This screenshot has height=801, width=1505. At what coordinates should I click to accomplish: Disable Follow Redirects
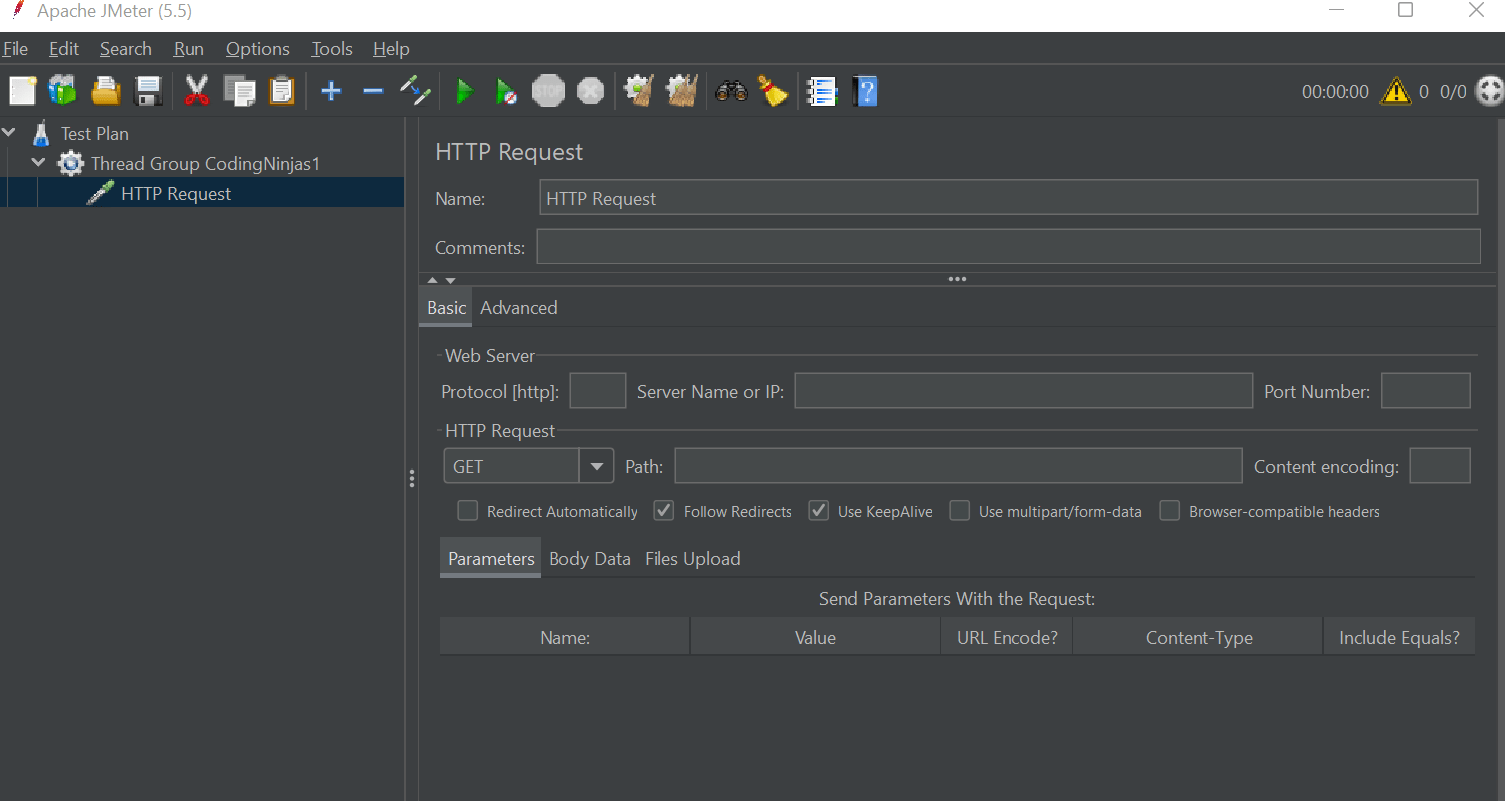coord(663,510)
